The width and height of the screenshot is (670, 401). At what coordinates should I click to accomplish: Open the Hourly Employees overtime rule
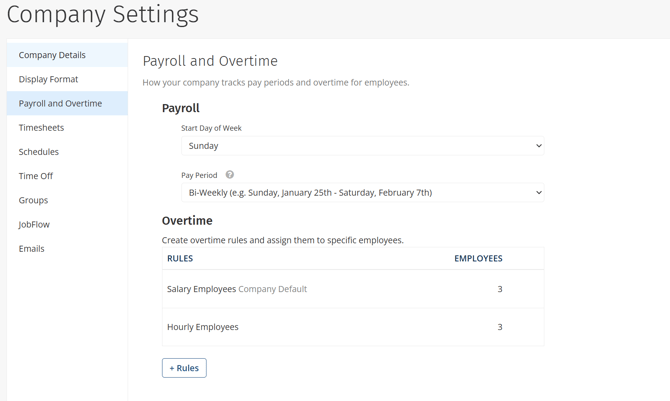coord(203,327)
